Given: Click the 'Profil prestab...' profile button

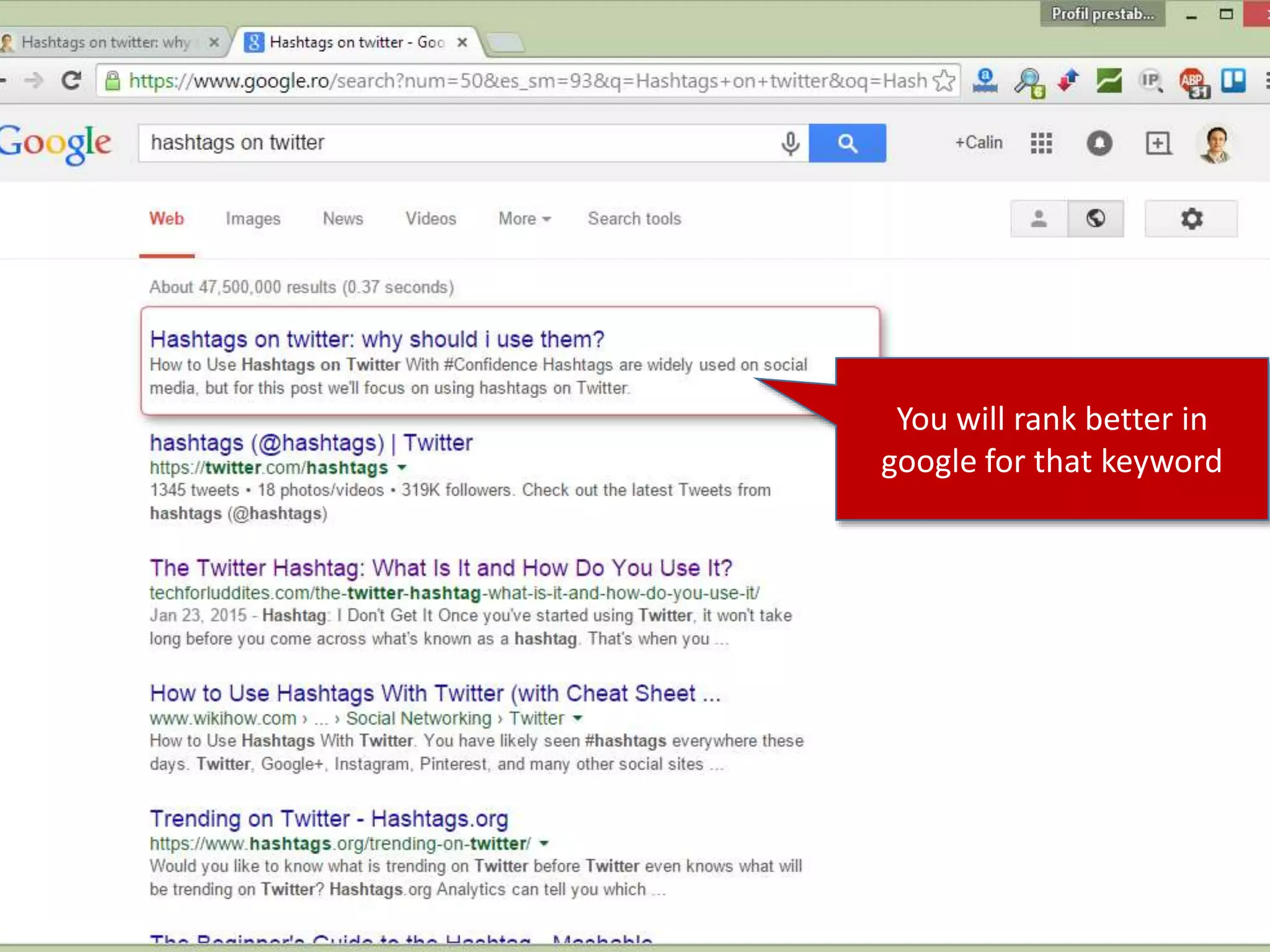Looking at the screenshot, I should point(1103,14).
